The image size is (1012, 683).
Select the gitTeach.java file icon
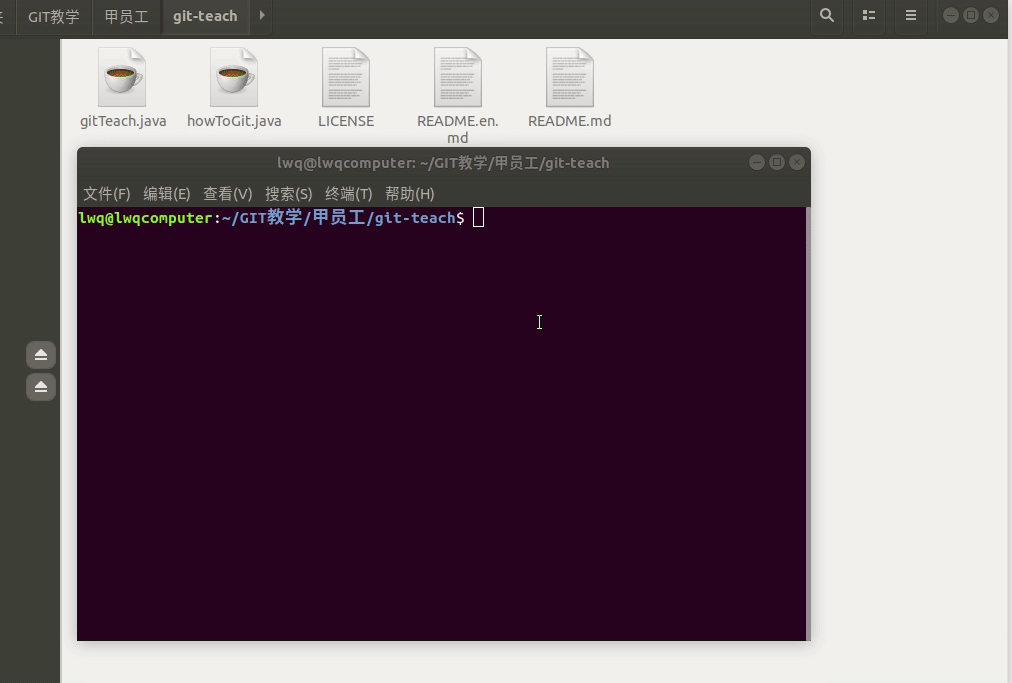(x=122, y=77)
